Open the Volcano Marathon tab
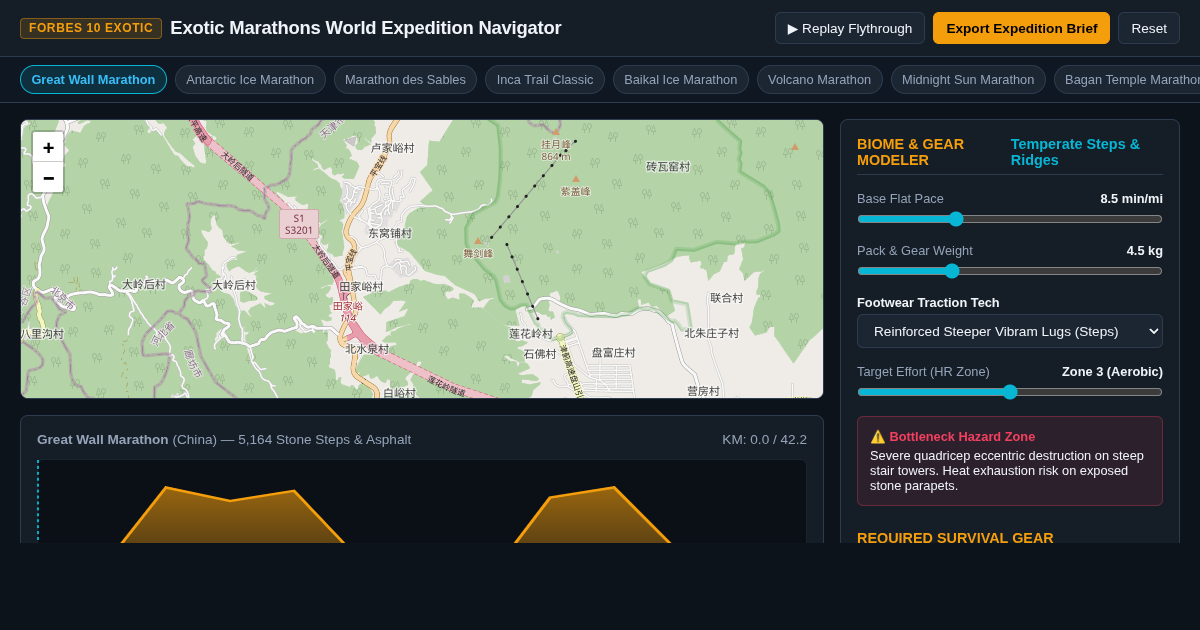 pos(819,80)
